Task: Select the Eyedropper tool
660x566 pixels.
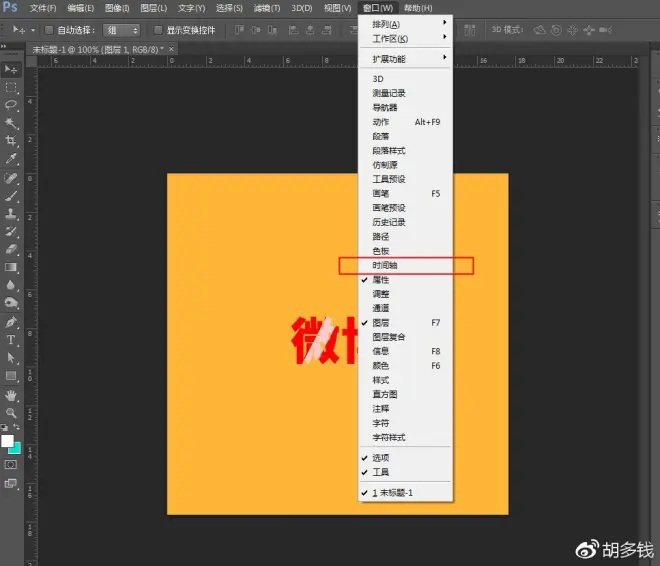Action: point(11,158)
